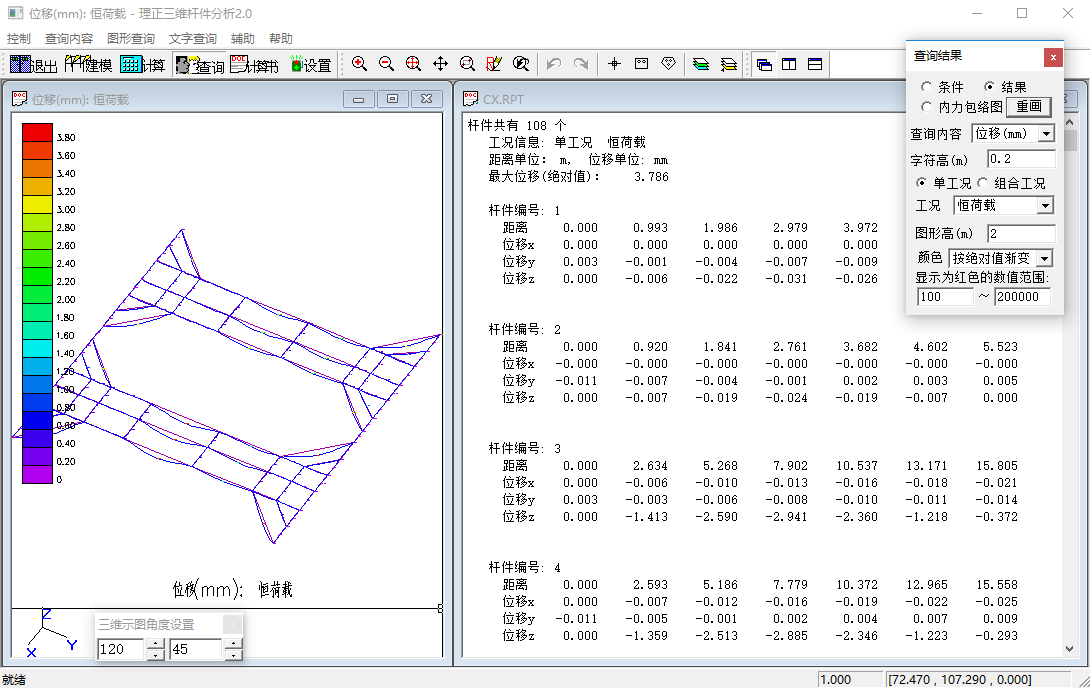
Task: Open the 查询内容 menu in the menu bar
Action: click(69, 39)
